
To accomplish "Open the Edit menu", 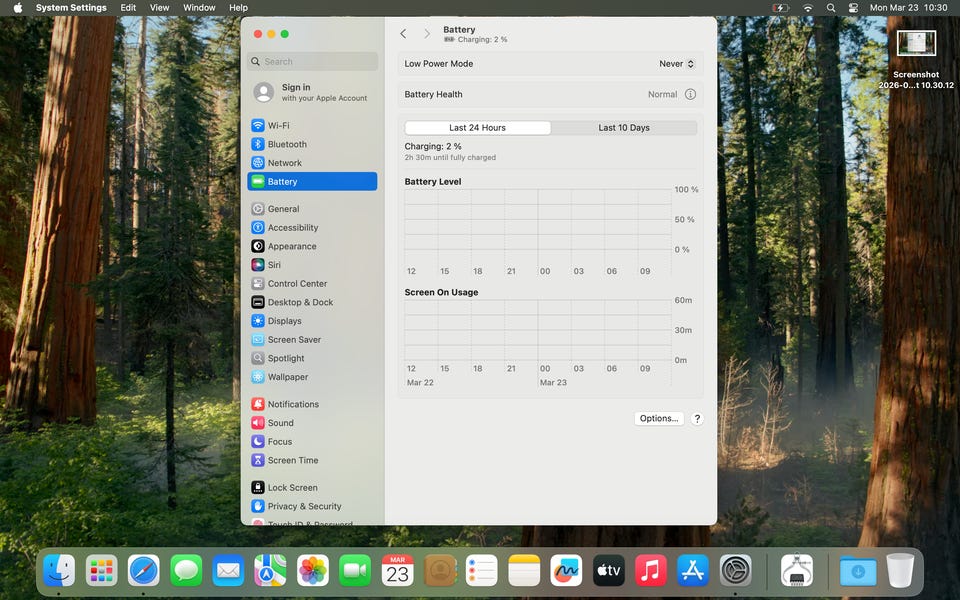I will tap(128, 8).
